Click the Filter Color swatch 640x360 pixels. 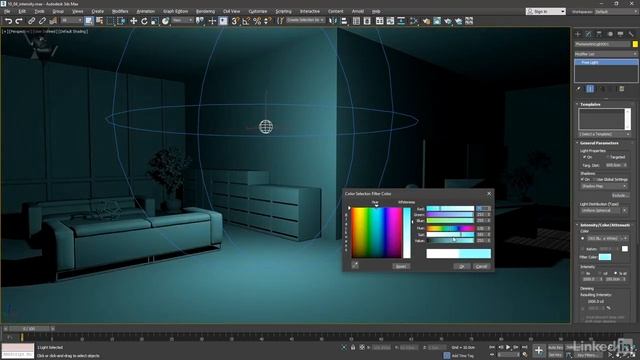[605, 257]
